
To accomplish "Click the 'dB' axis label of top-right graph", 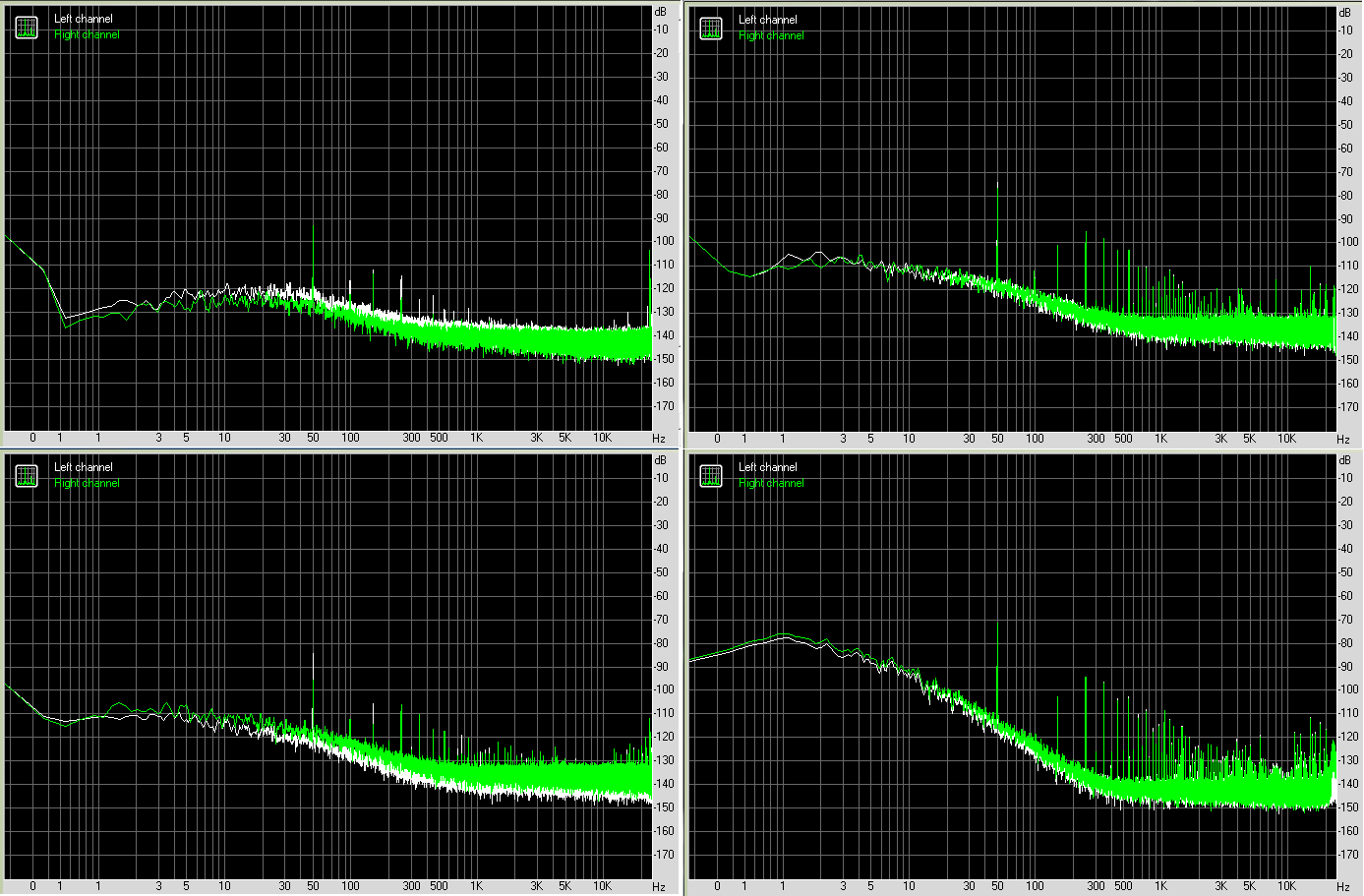I will 1344,13.
